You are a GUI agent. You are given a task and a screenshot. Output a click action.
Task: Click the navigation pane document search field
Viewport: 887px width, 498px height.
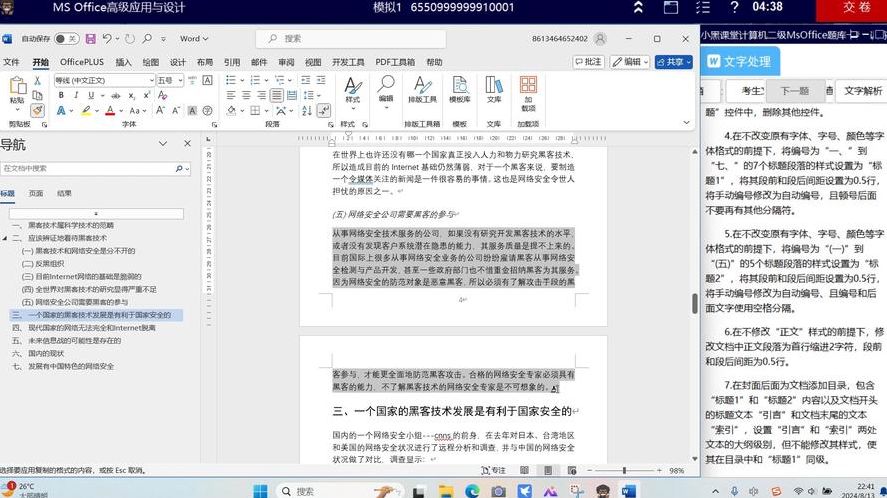pos(95,169)
